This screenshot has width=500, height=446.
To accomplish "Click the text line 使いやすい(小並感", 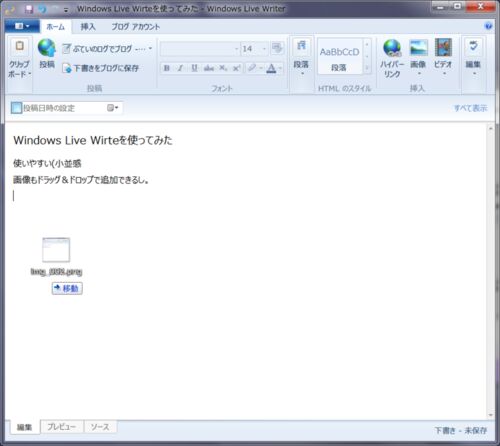I will (47, 163).
